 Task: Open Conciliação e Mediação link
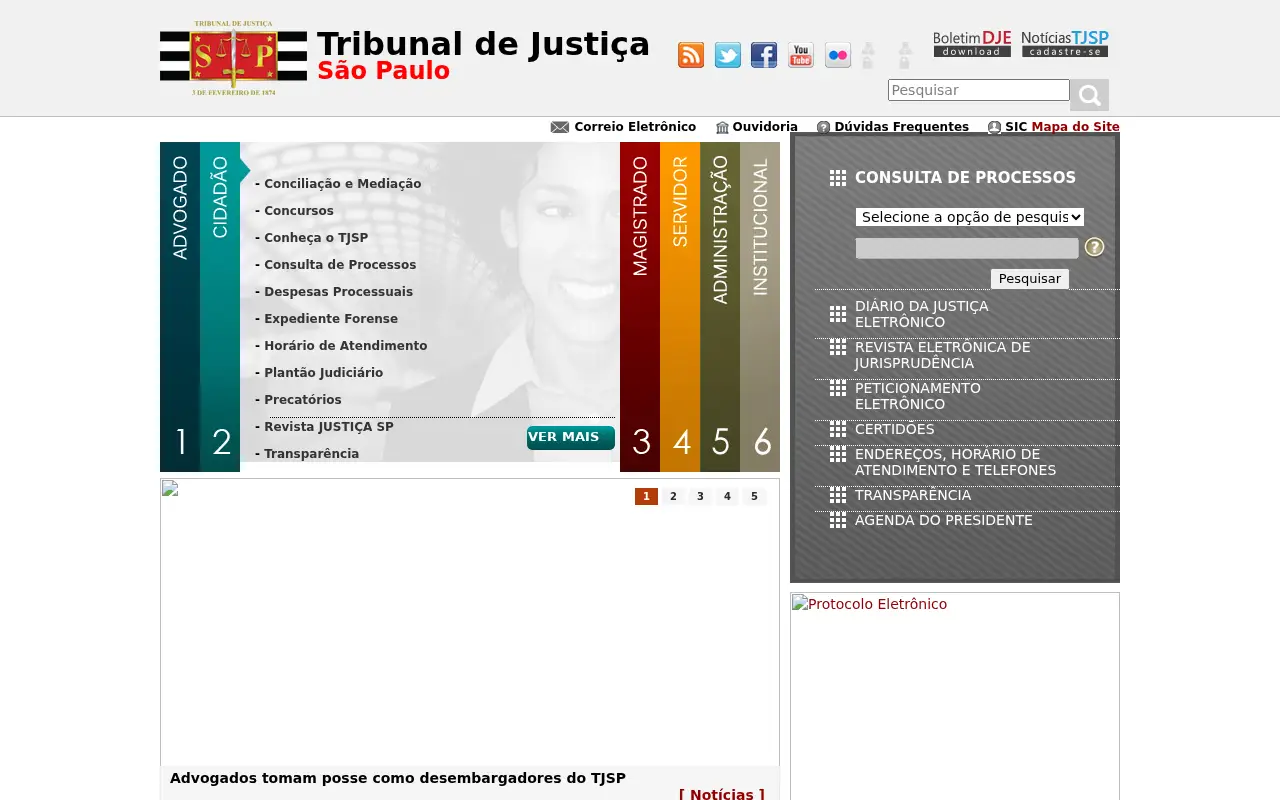click(x=343, y=184)
